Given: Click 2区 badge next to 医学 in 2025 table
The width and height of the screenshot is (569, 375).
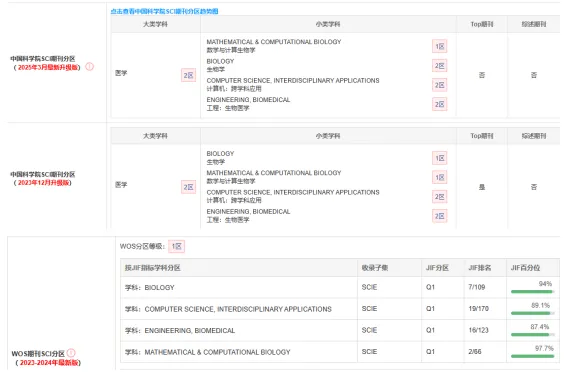Looking at the screenshot, I should 188,75.
